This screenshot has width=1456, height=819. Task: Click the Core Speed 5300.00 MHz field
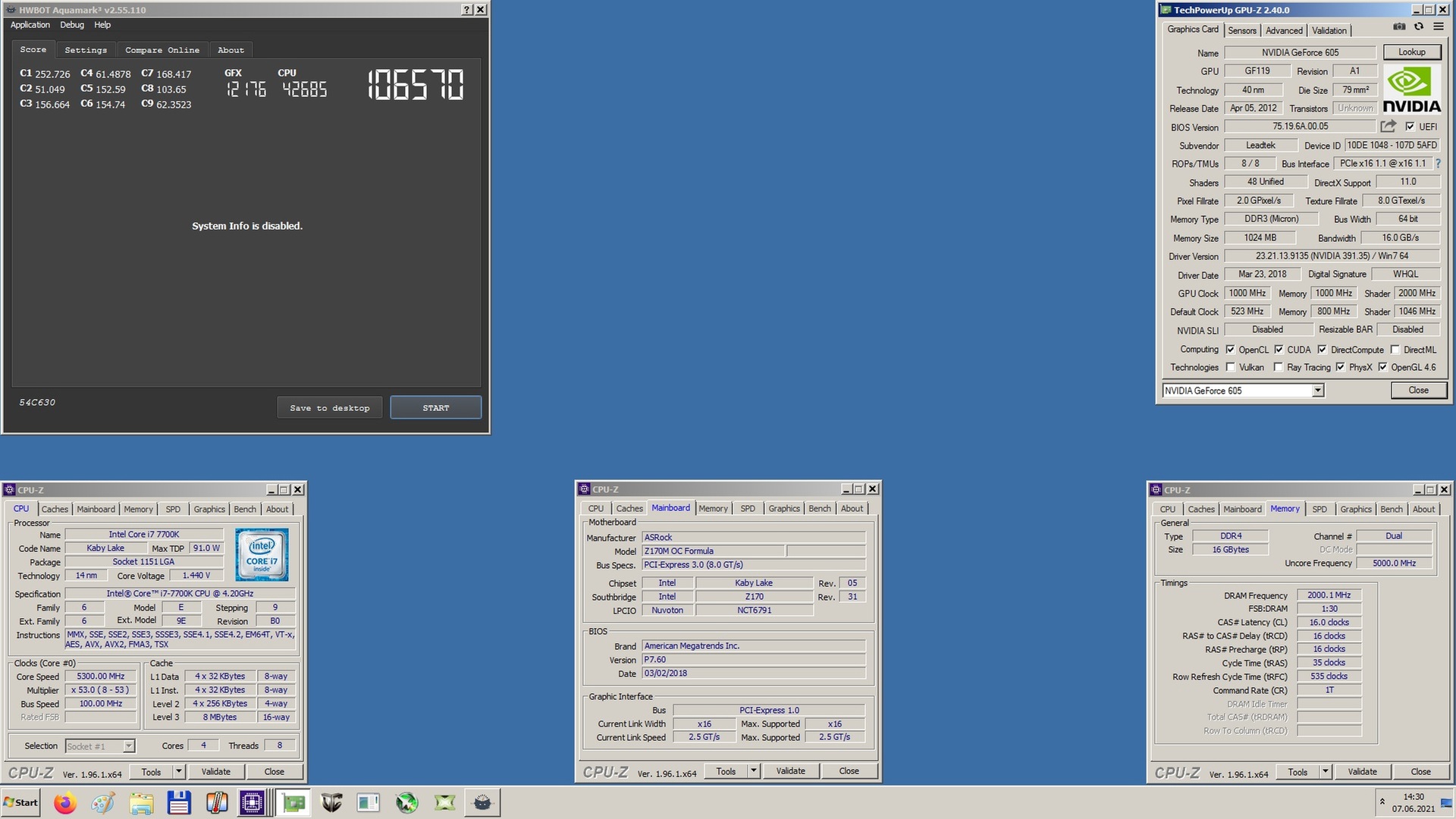point(101,676)
